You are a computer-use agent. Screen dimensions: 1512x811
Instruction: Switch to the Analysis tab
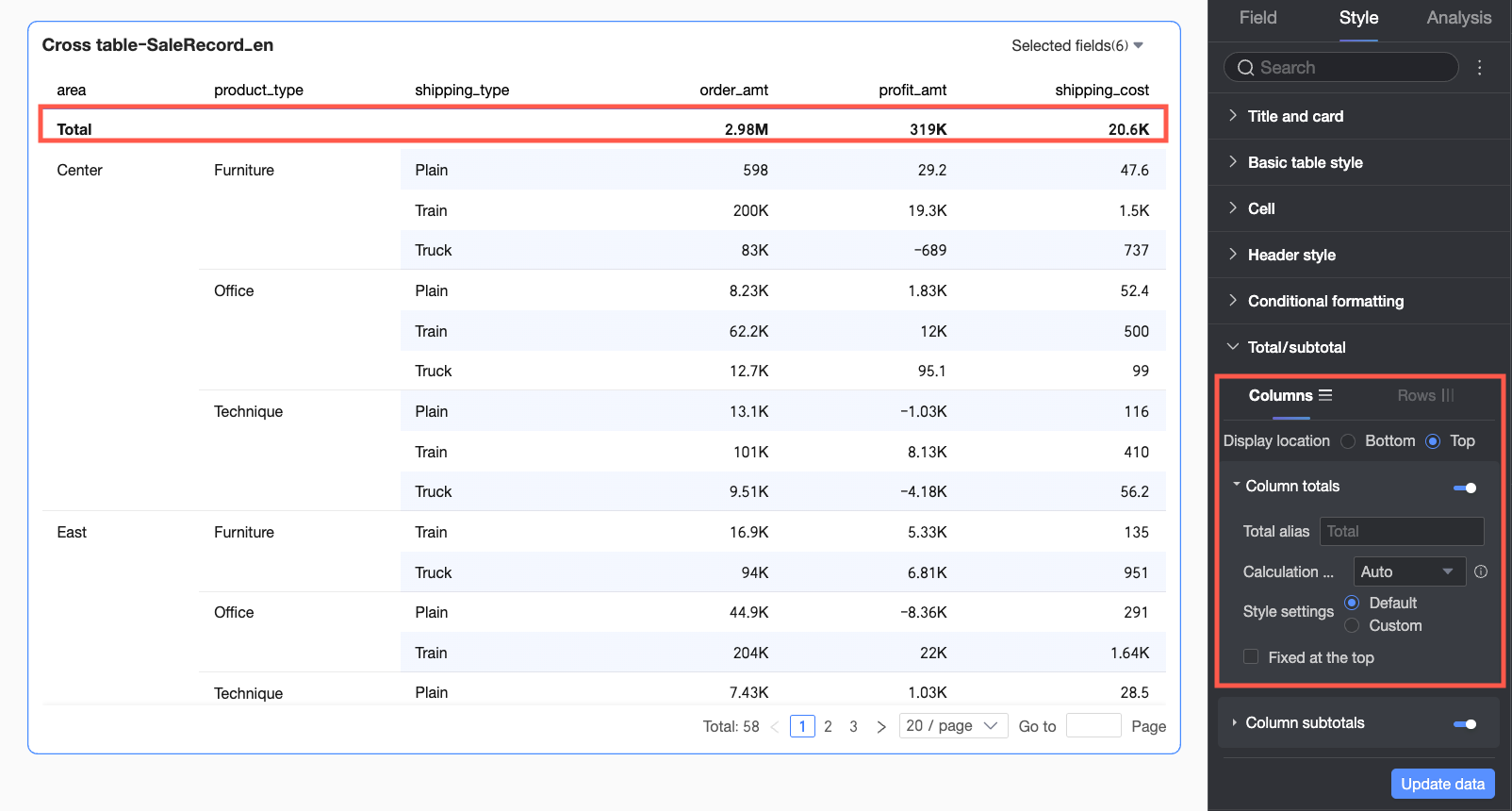1458,18
